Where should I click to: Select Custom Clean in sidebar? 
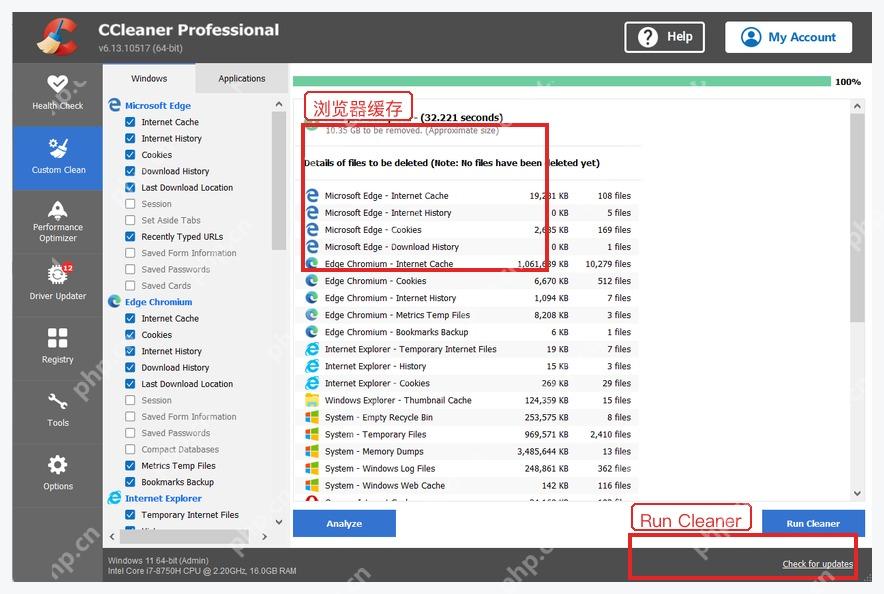(x=58, y=158)
